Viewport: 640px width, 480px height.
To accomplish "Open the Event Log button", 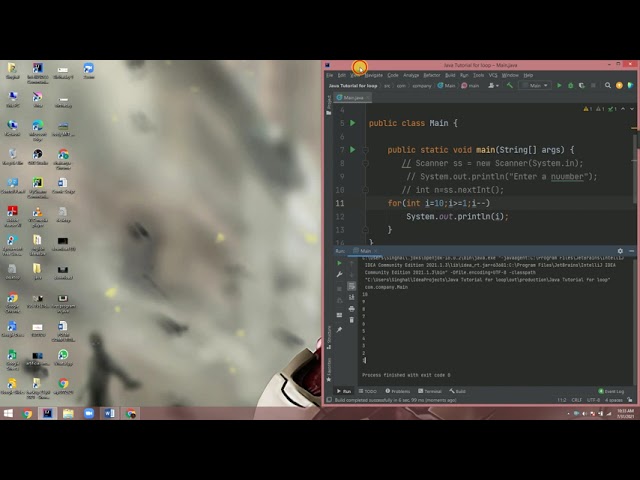I will (611, 391).
